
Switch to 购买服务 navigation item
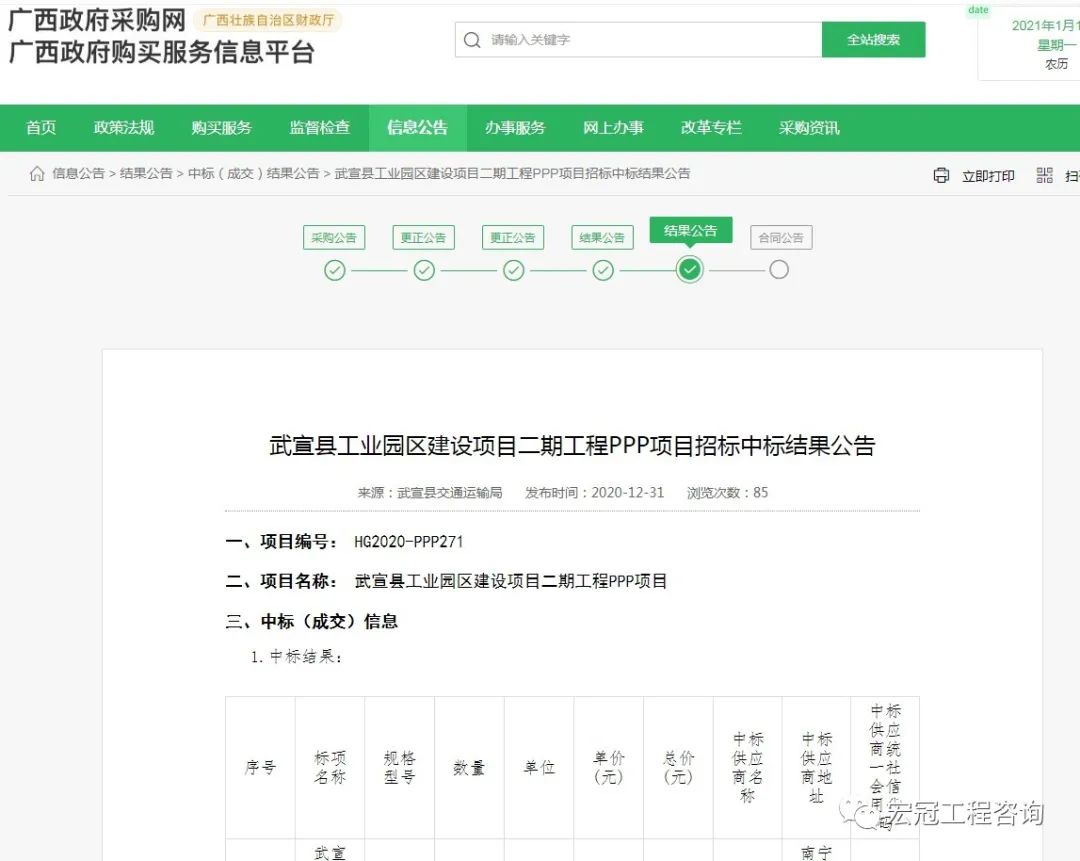pos(222,128)
